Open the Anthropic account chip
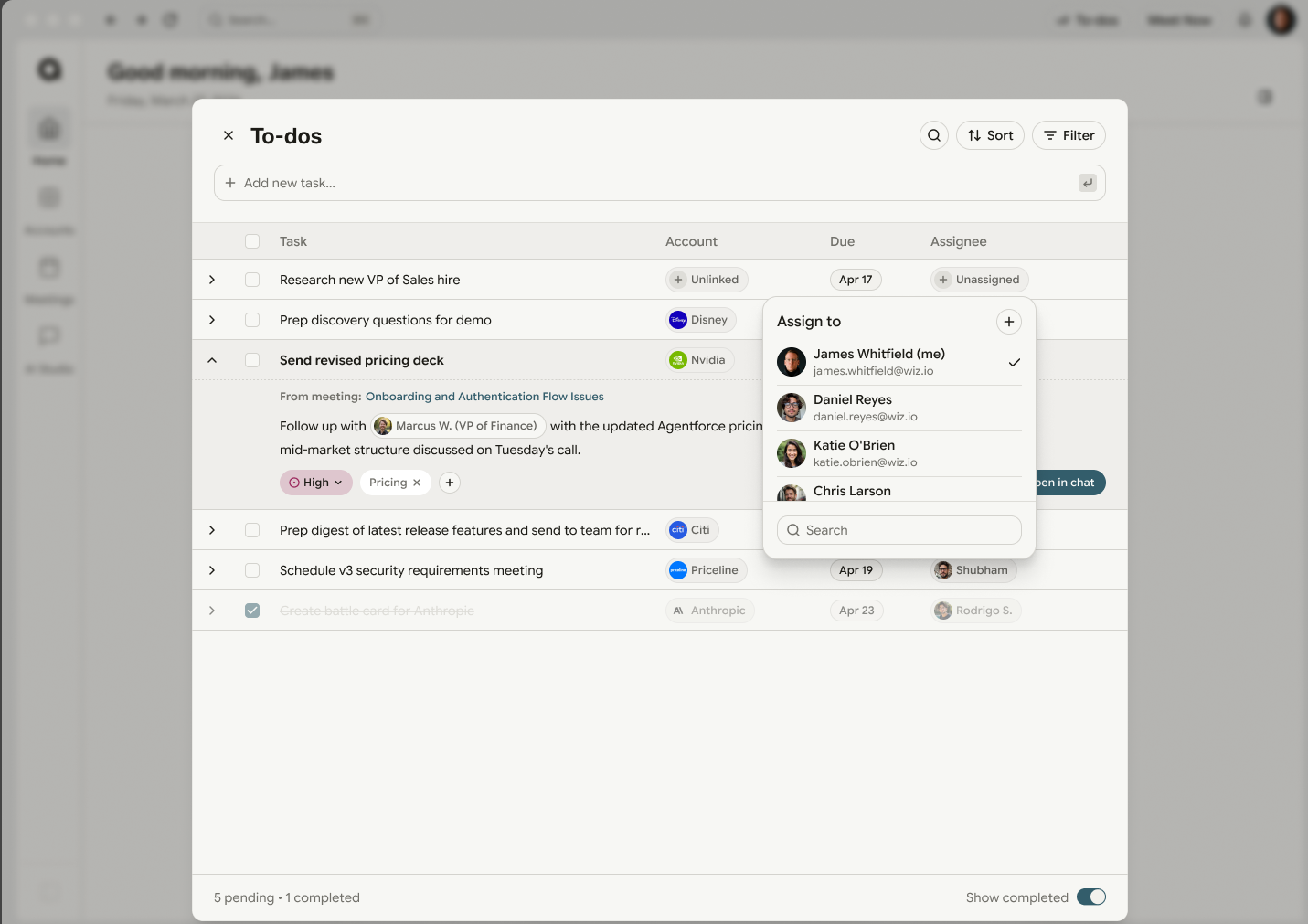The image size is (1308, 924). pos(710,611)
